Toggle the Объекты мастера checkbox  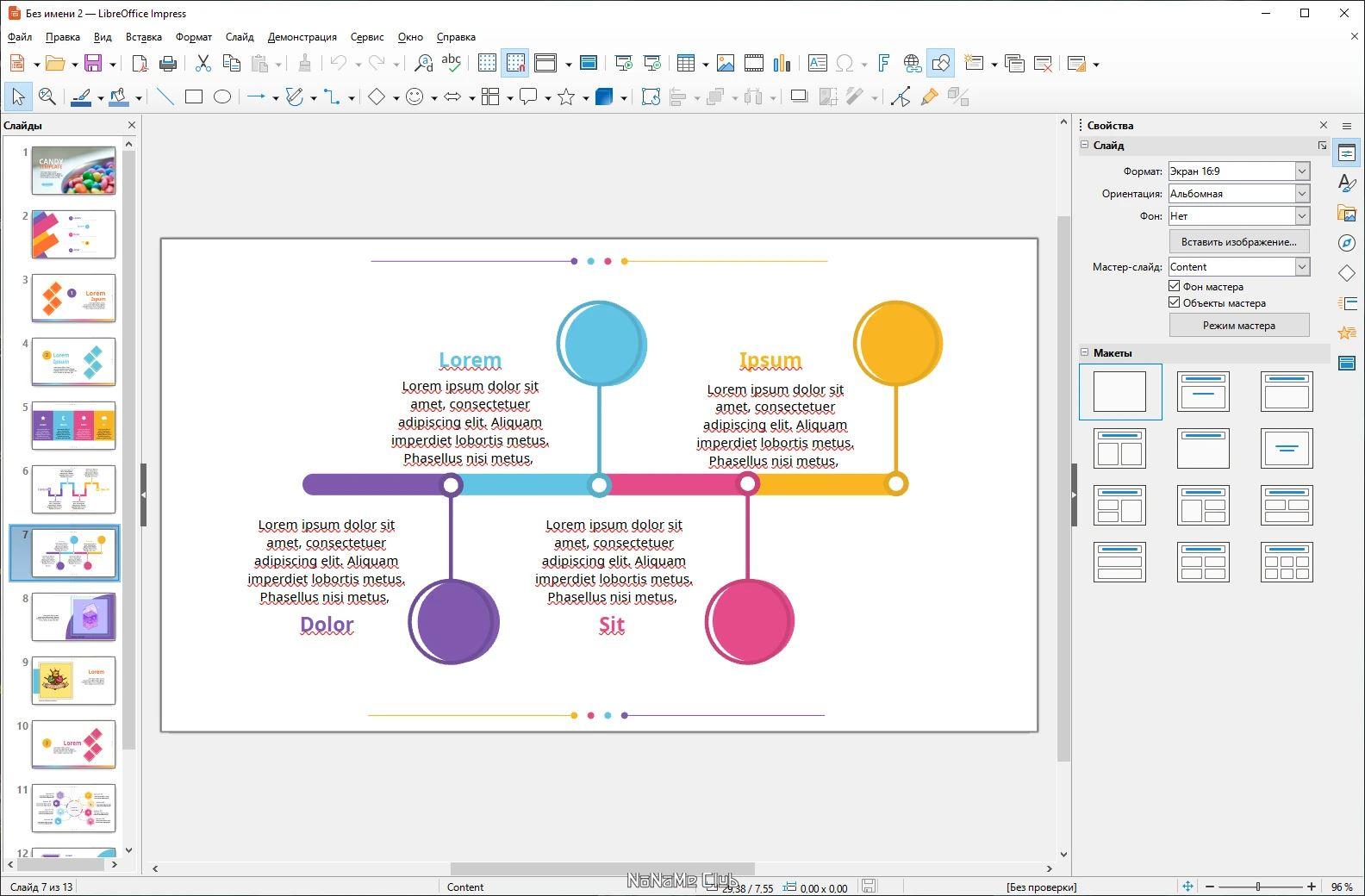pos(1174,302)
